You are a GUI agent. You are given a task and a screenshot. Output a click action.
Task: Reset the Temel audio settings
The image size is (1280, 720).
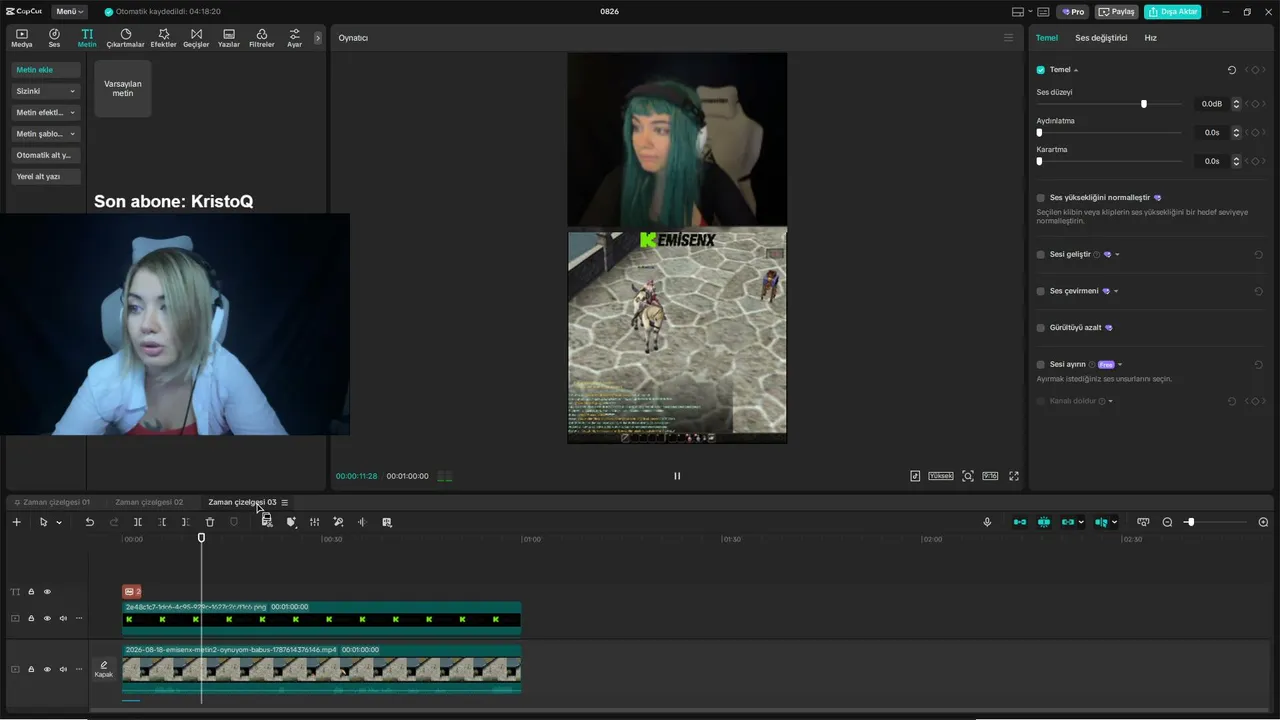[1232, 70]
